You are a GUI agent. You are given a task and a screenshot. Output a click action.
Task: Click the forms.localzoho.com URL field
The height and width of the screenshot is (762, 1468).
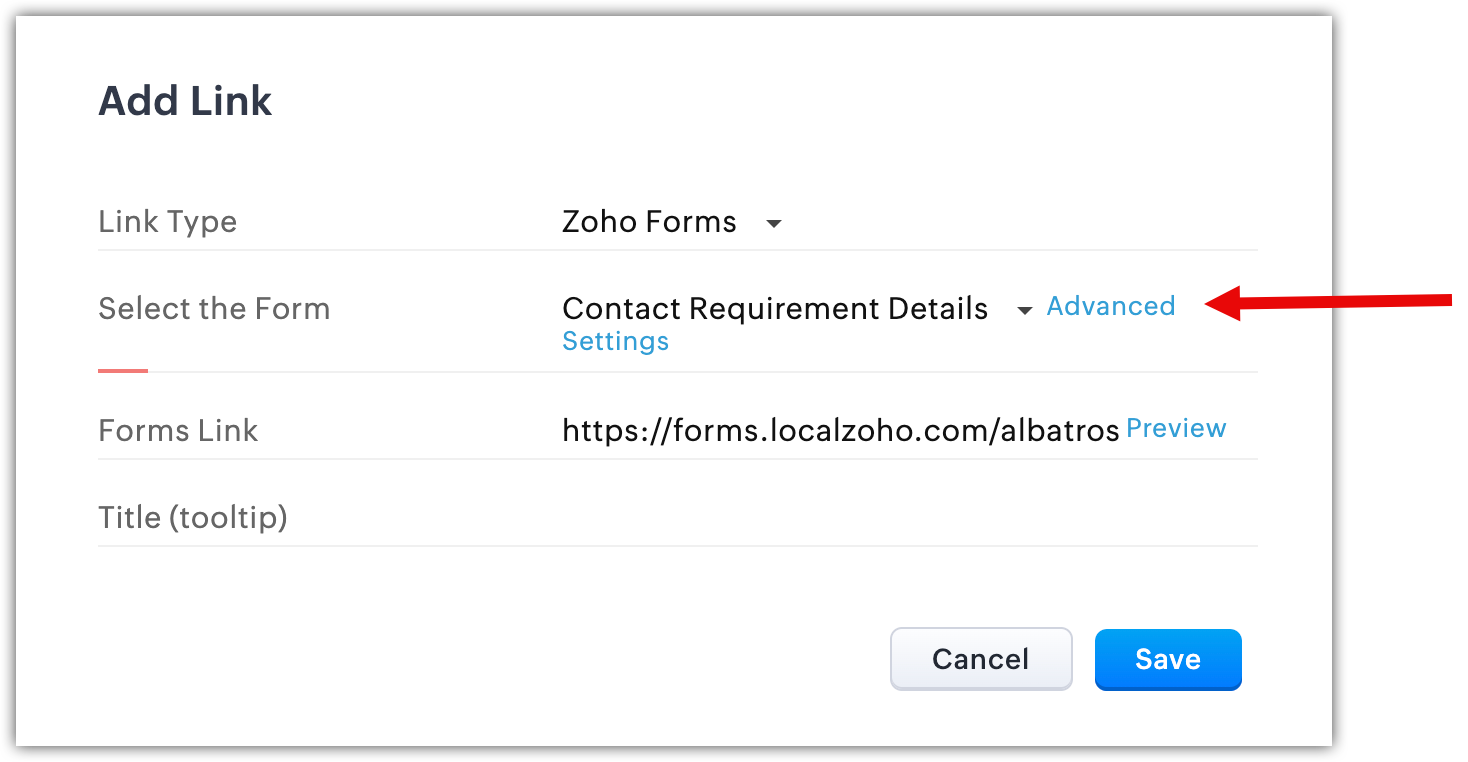840,431
